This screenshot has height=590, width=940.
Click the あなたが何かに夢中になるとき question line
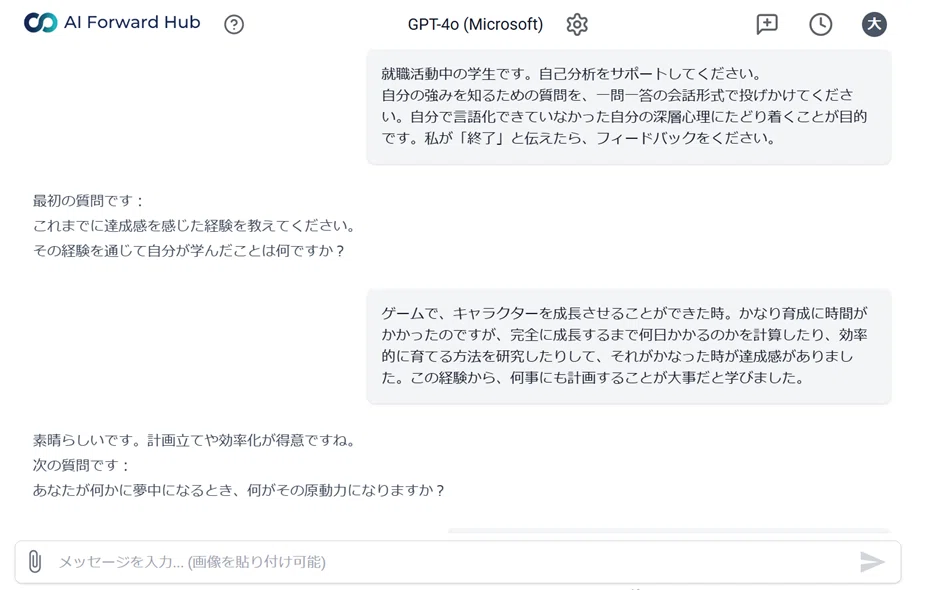[239, 490]
